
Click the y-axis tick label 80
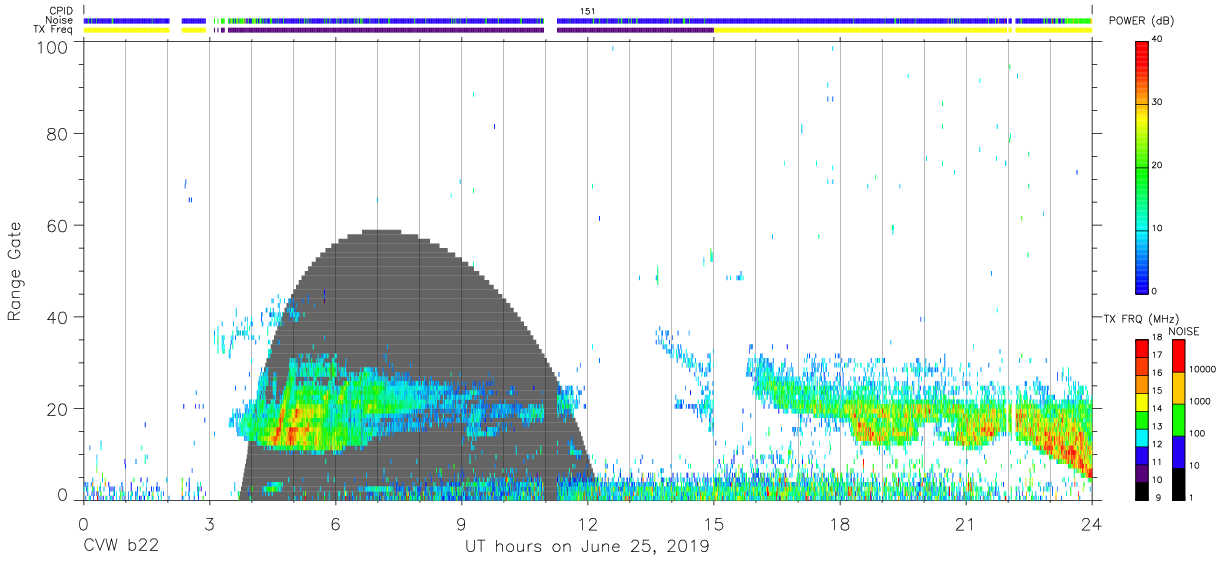coord(57,133)
